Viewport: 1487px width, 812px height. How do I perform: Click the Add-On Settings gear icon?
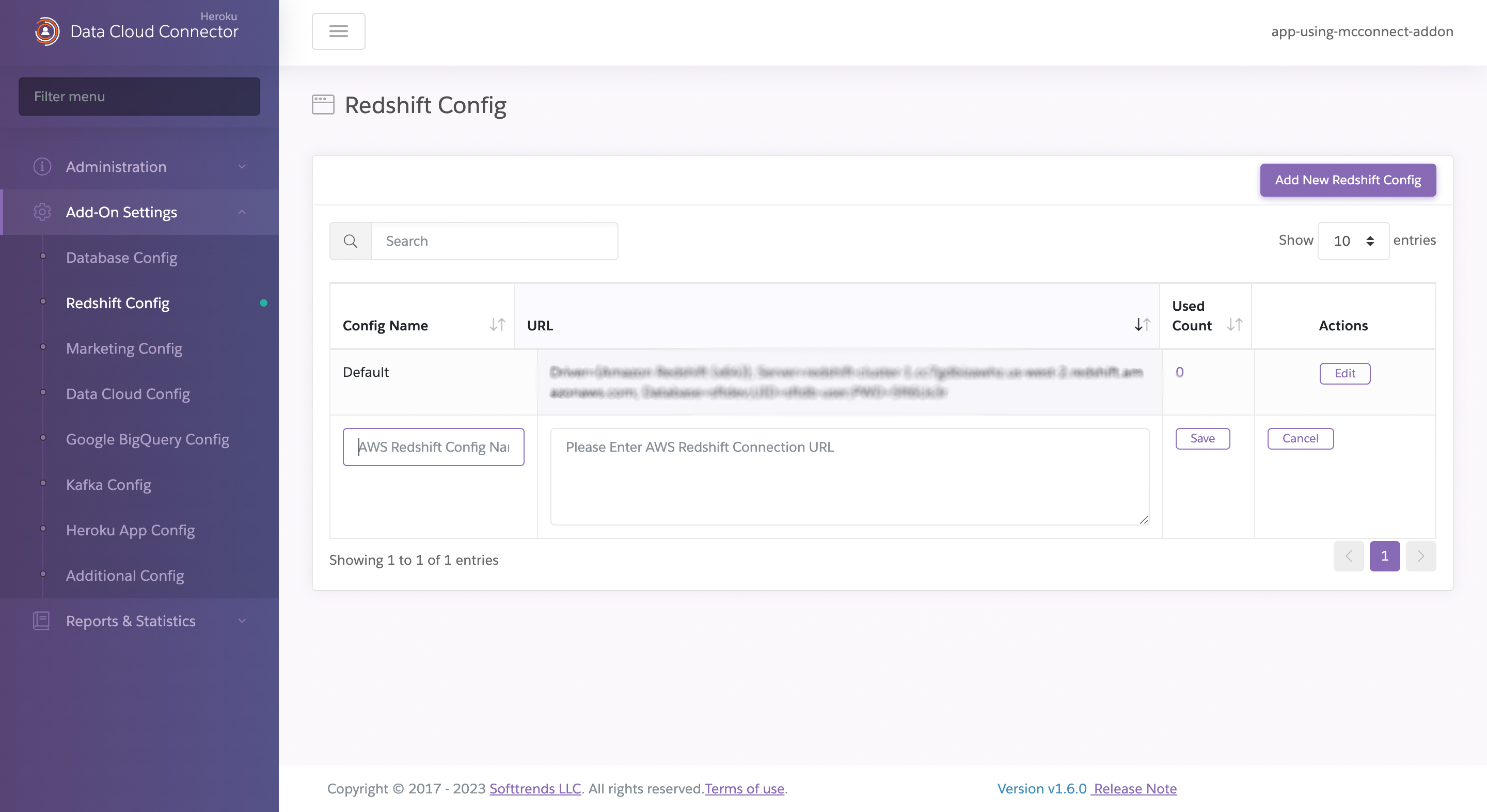tap(41, 212)
